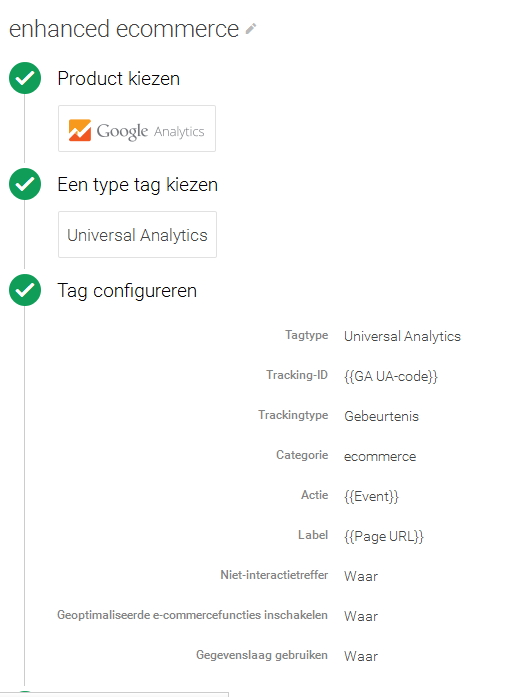This screenshot has height=697, width=506.
Task: Click the {{Event}} Actie value
Action: (x=371, y=497)
